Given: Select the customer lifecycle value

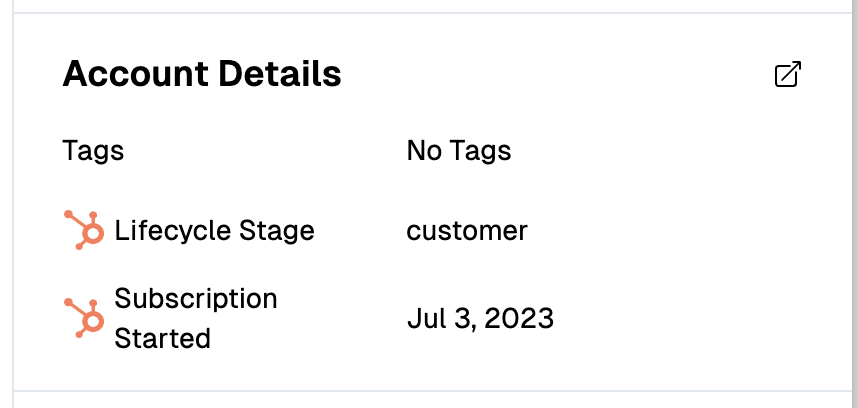Looking at the screenshot, I should (x=467, y=231).
